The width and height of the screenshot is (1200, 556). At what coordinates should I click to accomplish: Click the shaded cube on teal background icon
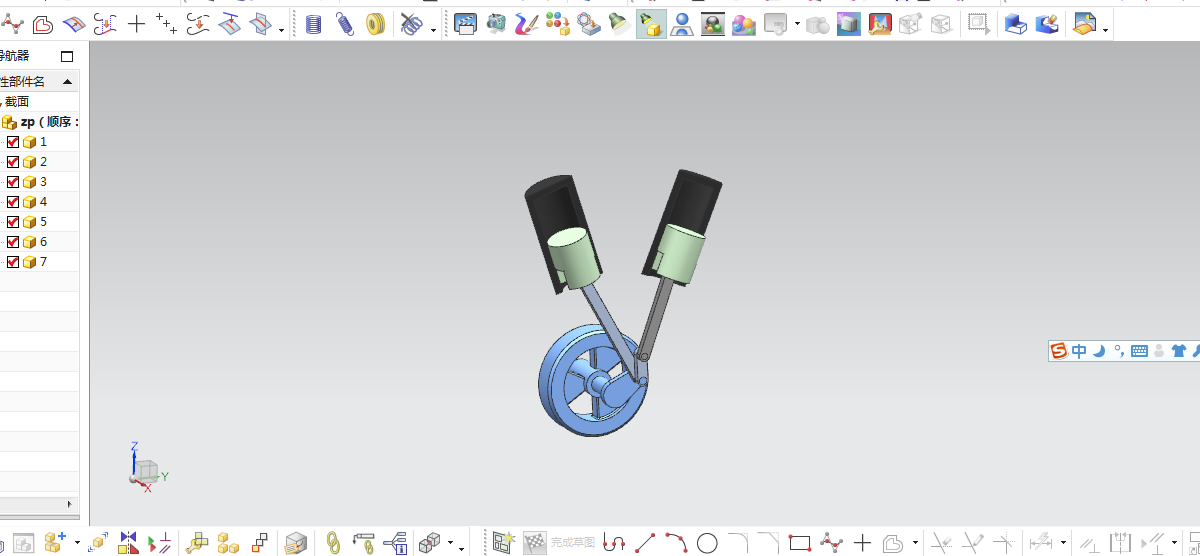point(849,24)
